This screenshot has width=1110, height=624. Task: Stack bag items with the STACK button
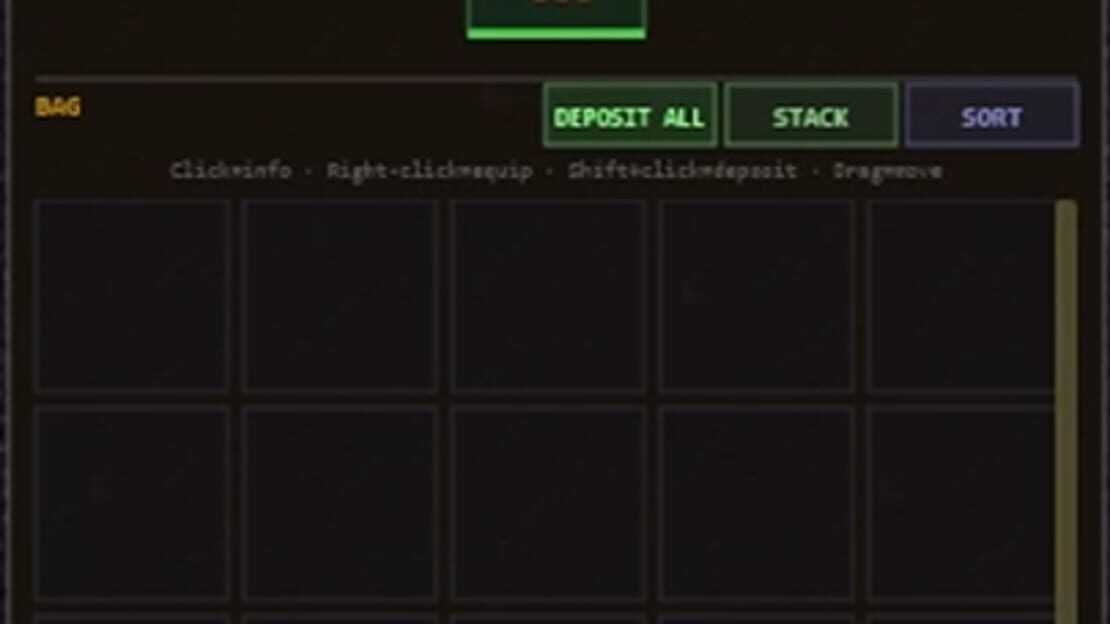[x=811, y=115]
